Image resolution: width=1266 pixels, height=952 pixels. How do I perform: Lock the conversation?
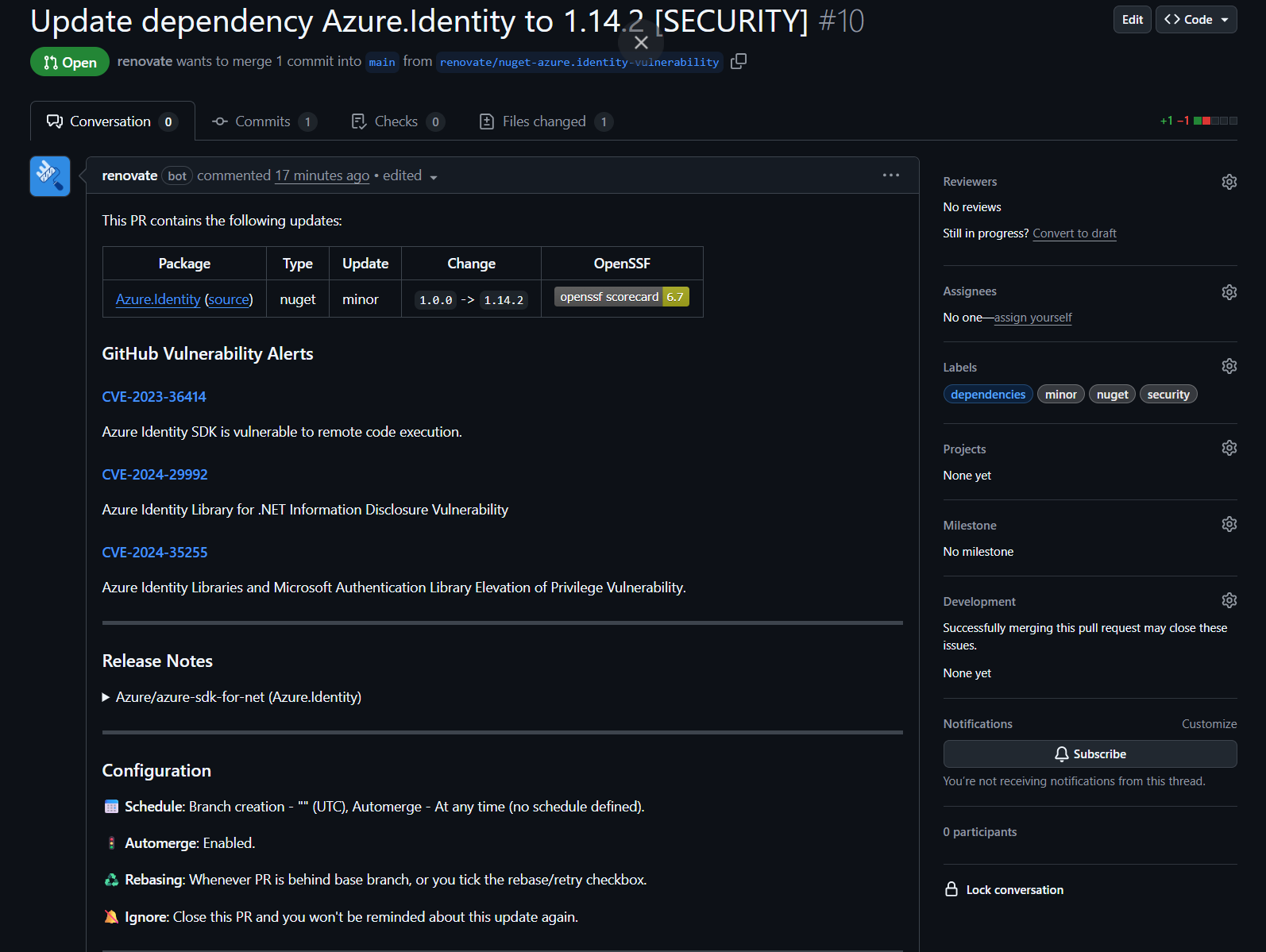pyautogui.click(x=1004, y=889)
